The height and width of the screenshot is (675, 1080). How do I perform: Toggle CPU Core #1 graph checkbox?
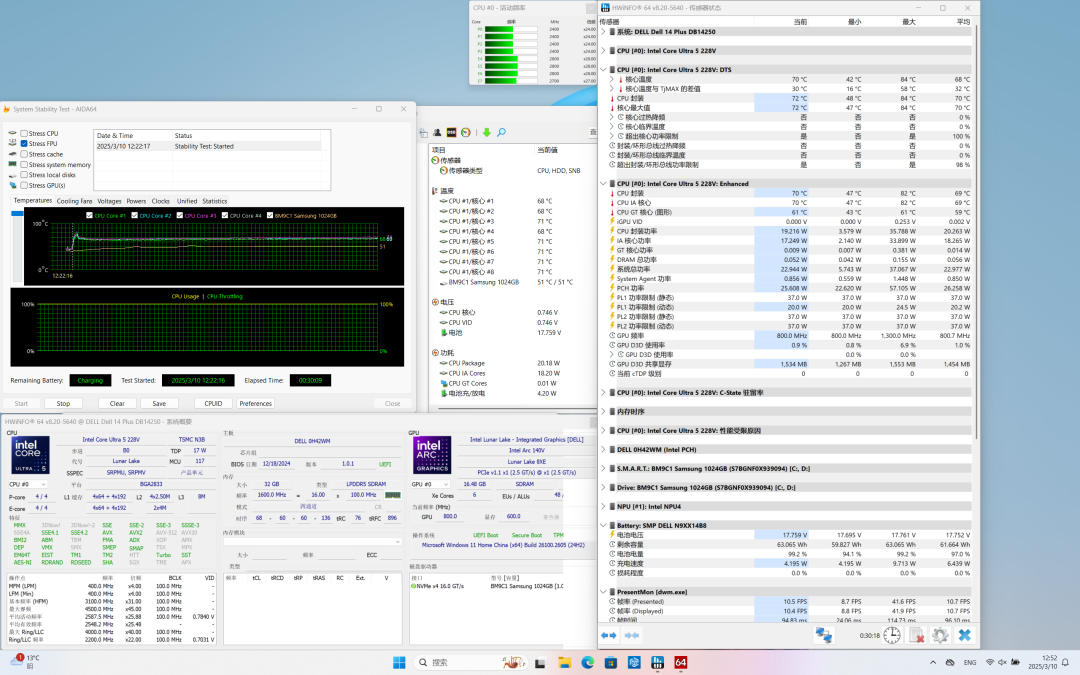[90, 216]
